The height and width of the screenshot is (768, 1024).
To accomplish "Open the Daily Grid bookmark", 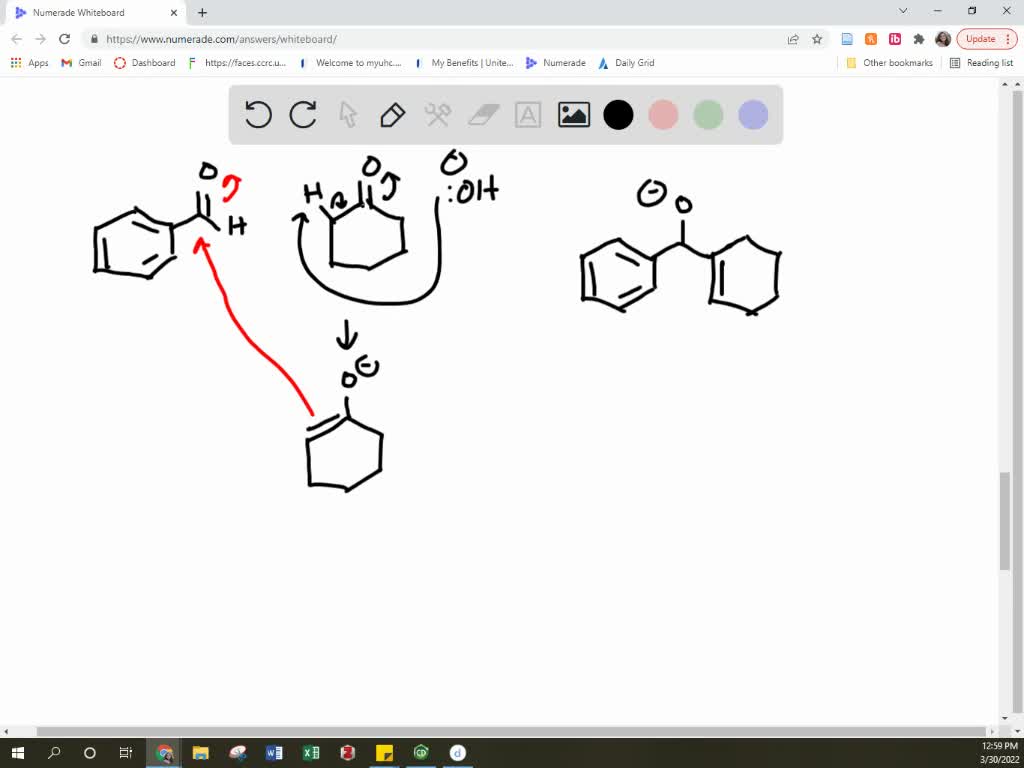I will (626, 62).
